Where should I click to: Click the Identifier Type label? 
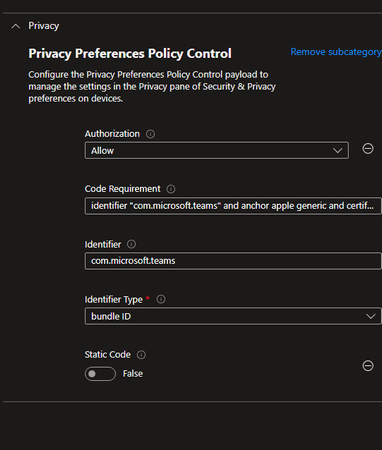point(114,299)
